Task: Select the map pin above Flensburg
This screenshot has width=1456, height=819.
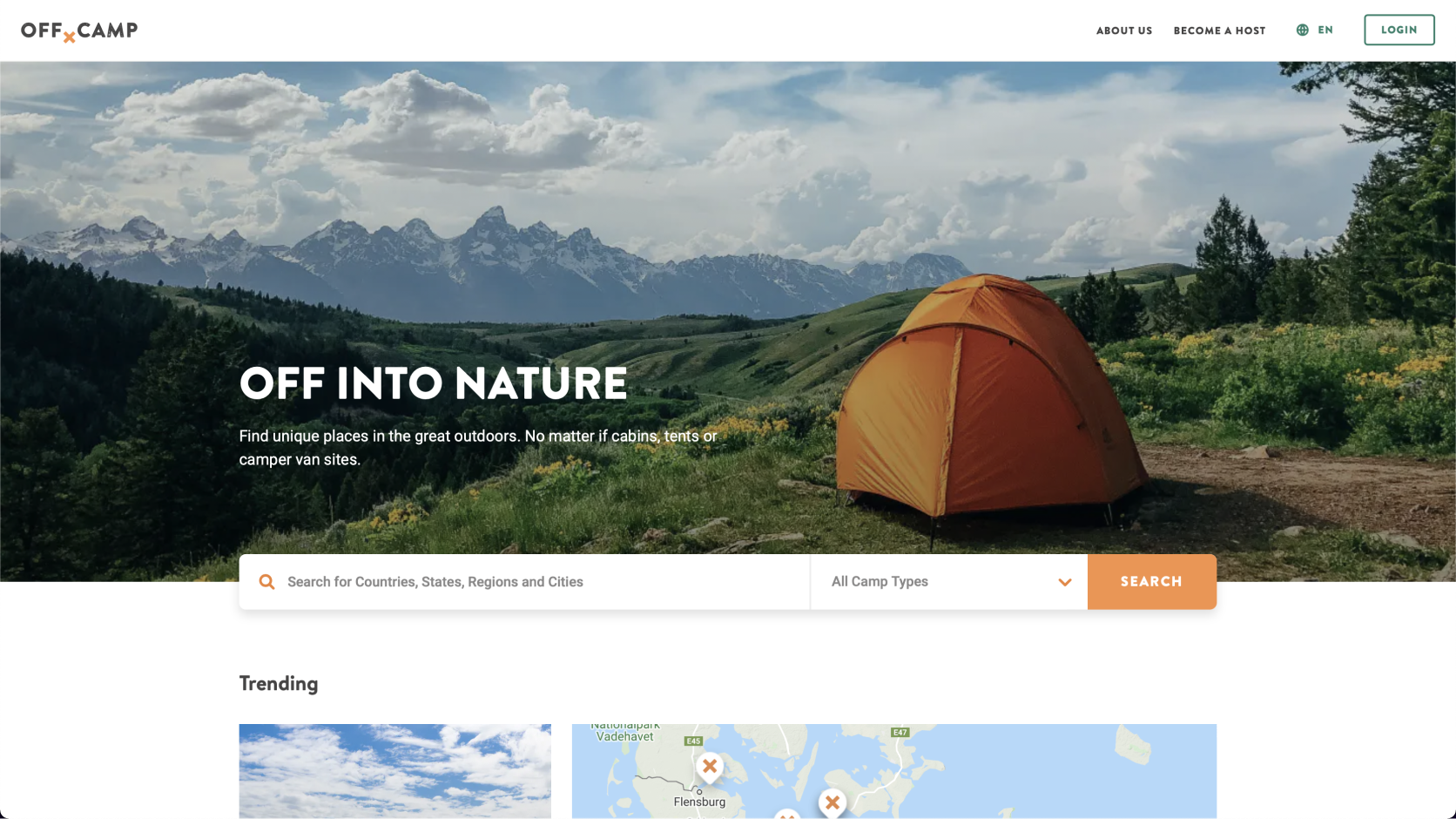Action: (x=710, y=768)
